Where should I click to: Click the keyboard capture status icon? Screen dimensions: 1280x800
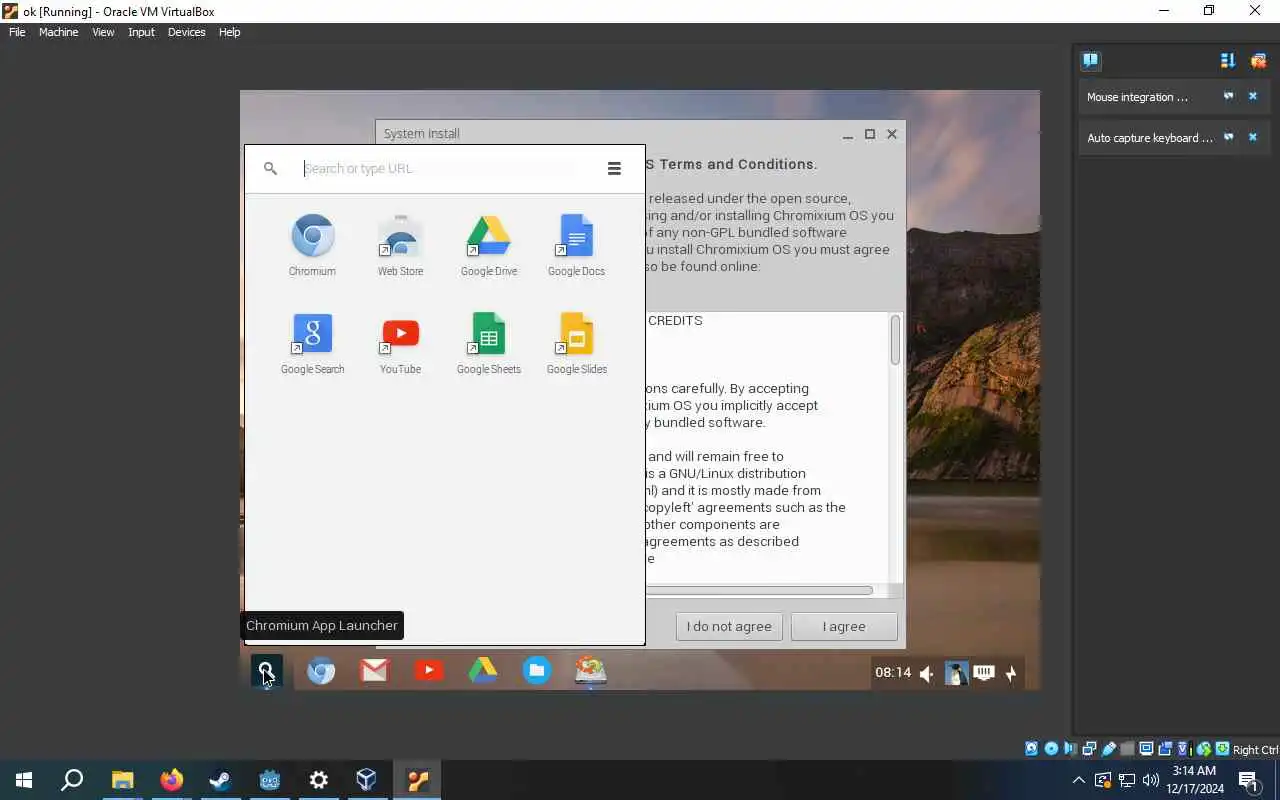(1222, 749)
